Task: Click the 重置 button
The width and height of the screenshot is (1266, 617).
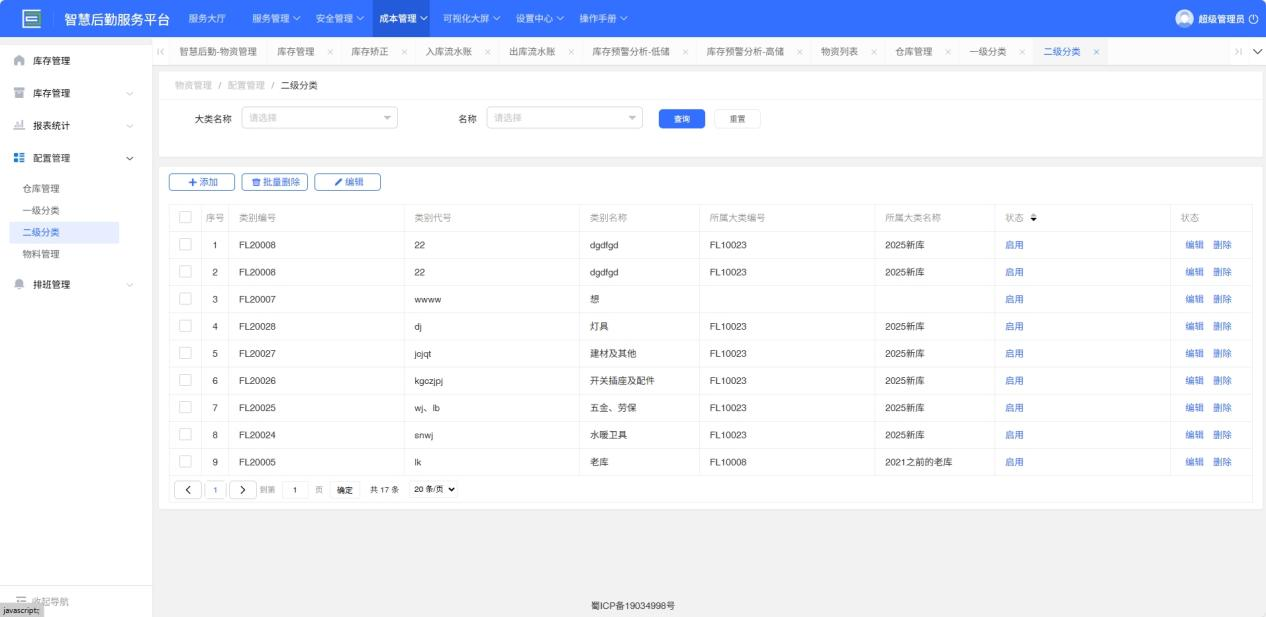Action: point(737,119)
